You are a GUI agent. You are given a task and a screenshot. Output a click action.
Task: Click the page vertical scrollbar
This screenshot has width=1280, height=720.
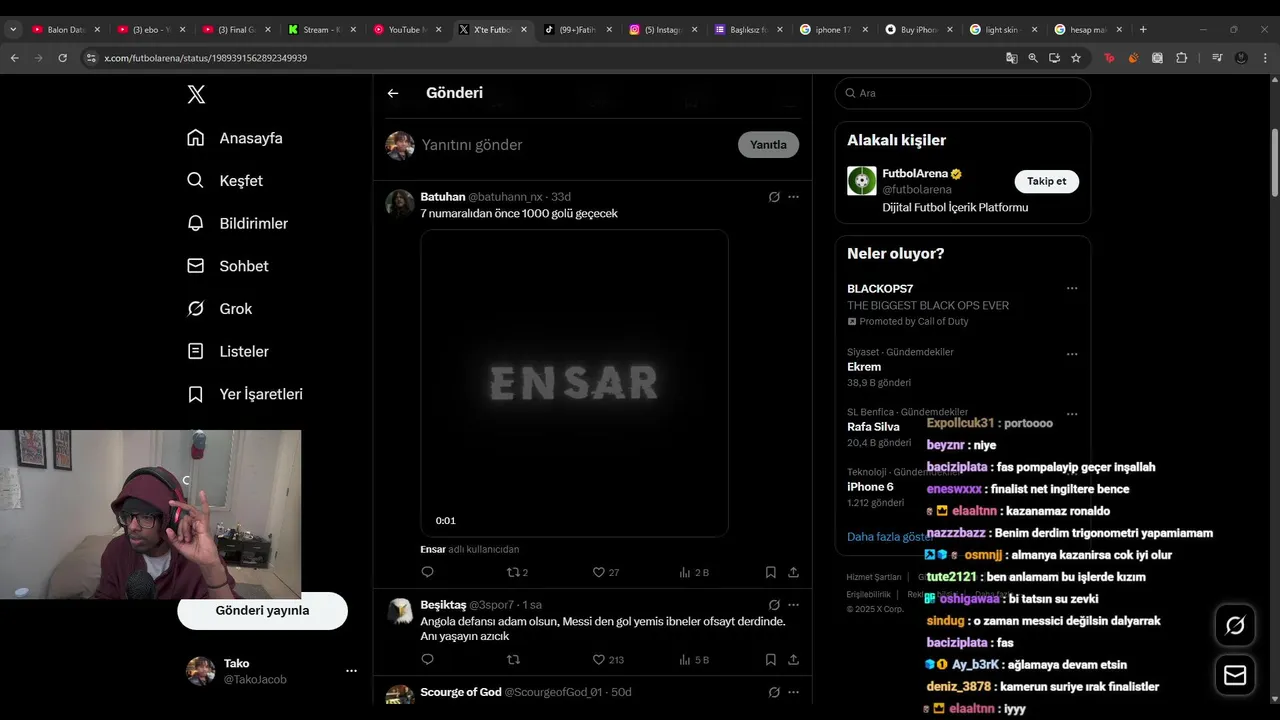coord(1274,162)
